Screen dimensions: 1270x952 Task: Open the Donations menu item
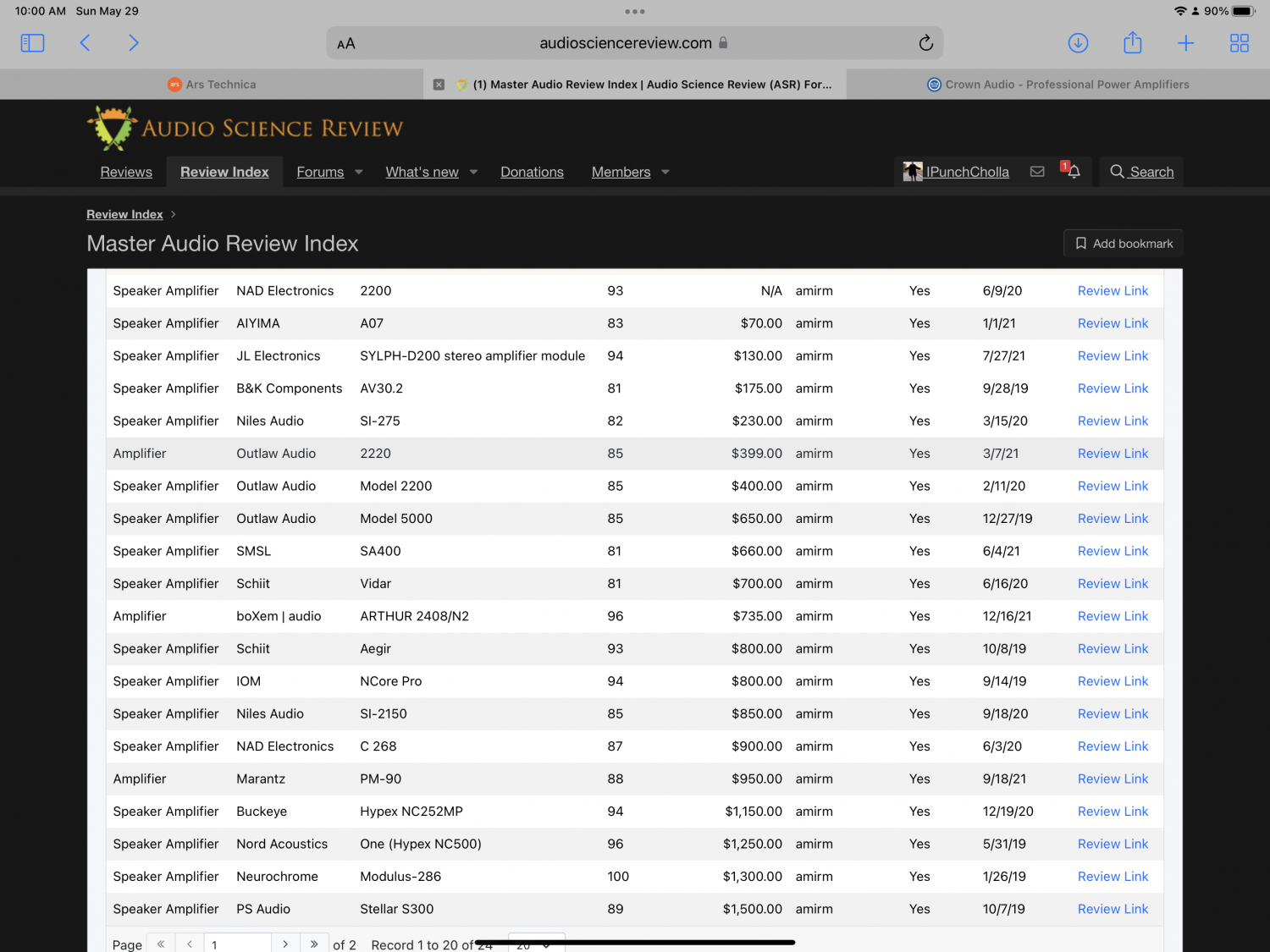coord(532,172)
